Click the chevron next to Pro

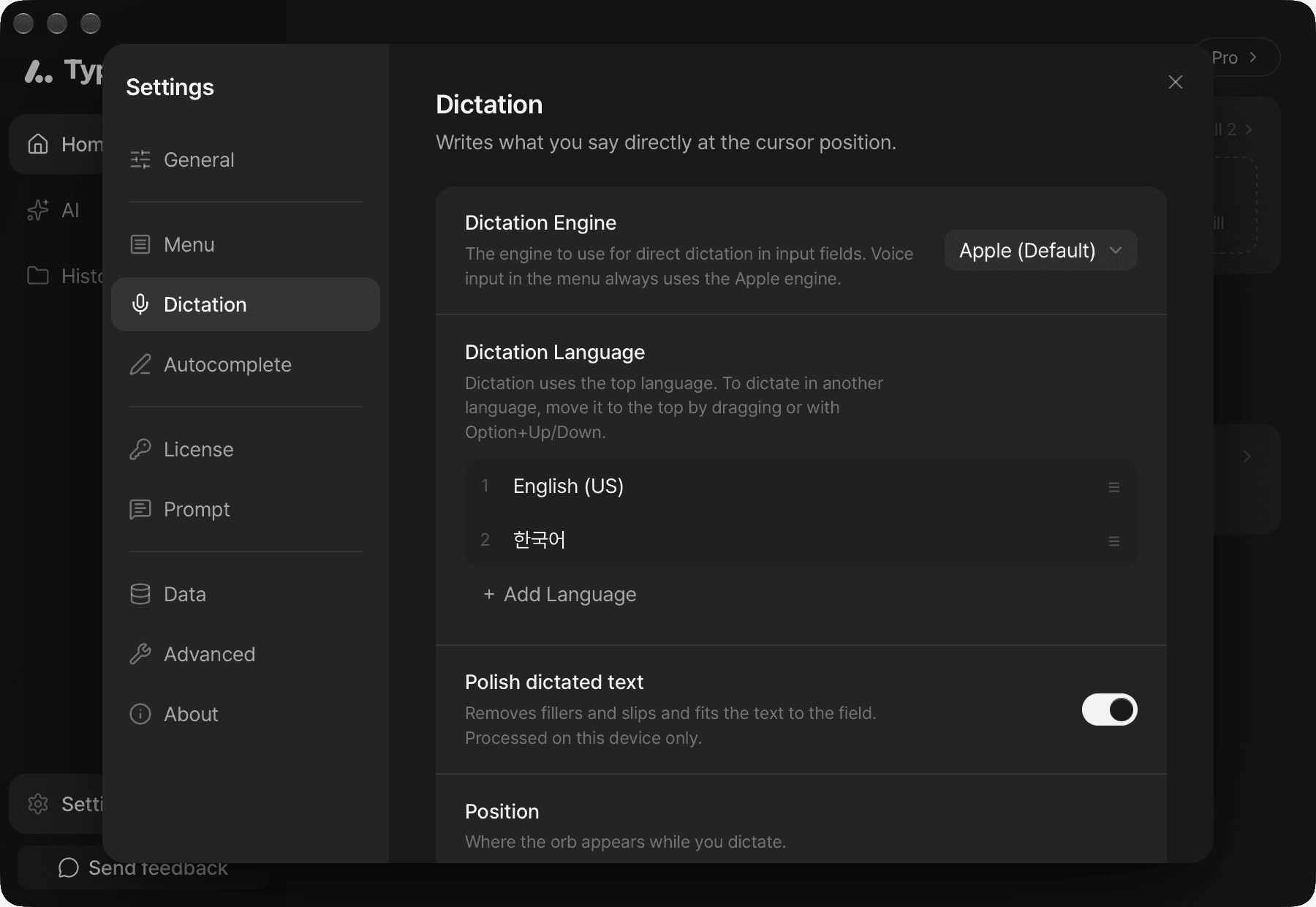tap(1253, 57)
